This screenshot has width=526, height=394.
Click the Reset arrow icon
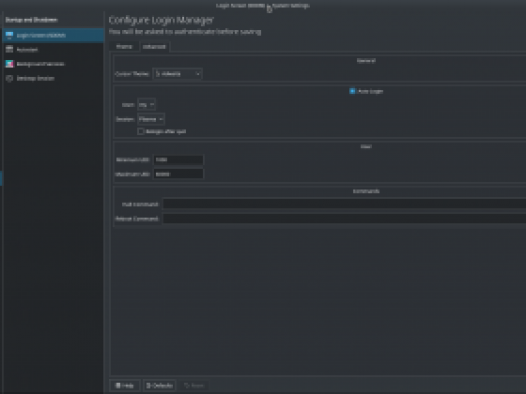click(x=187, y=386)
